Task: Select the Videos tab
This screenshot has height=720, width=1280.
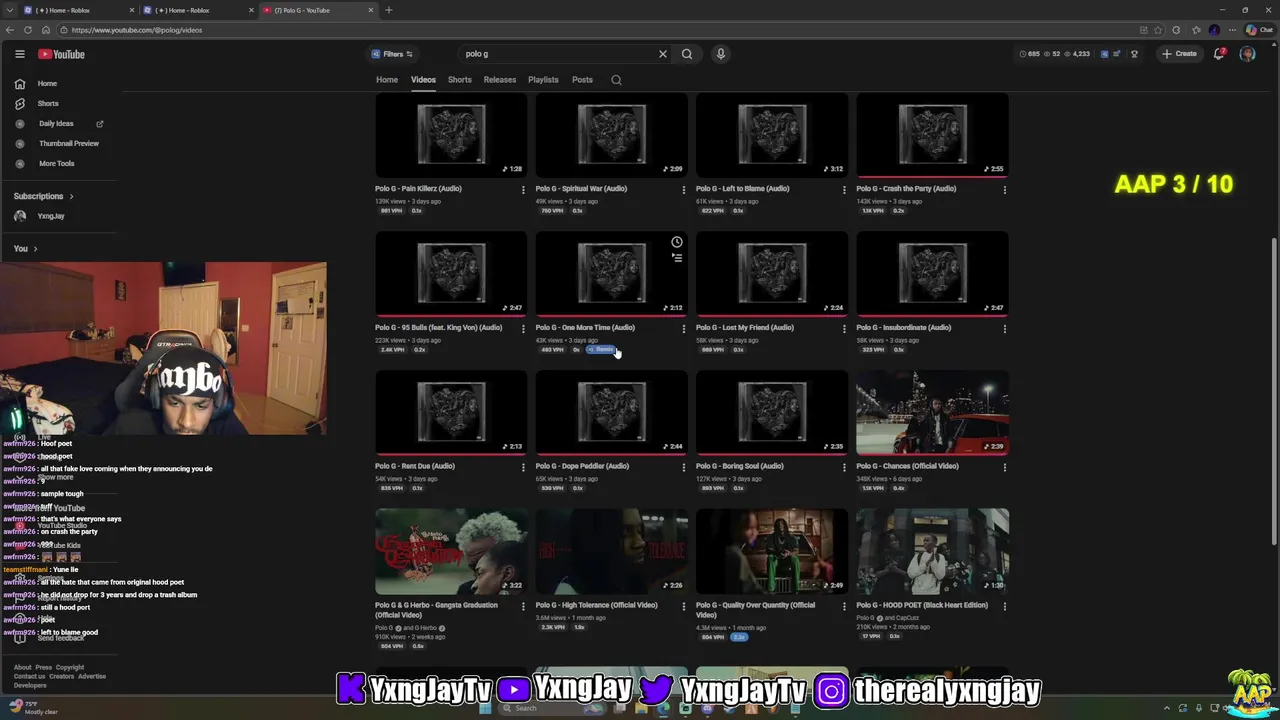Action: point(423,80)
